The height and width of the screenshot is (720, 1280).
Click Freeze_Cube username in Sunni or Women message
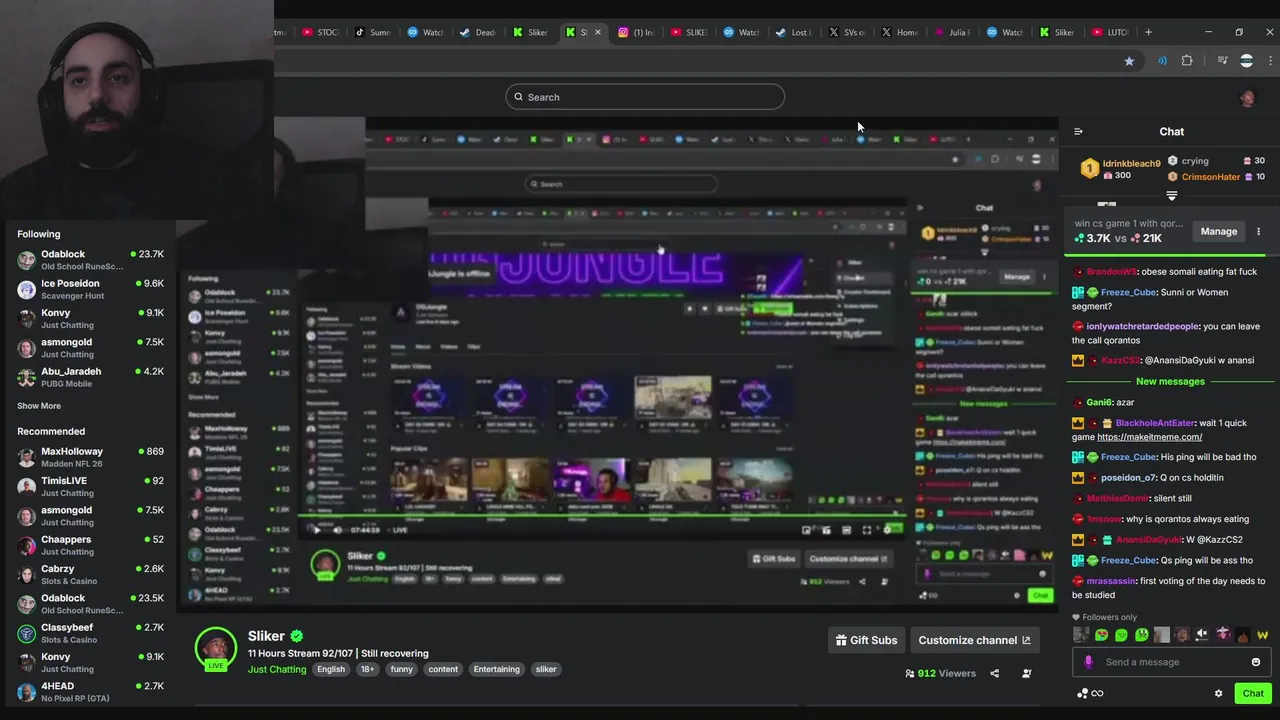click(x=1128, y=292)
